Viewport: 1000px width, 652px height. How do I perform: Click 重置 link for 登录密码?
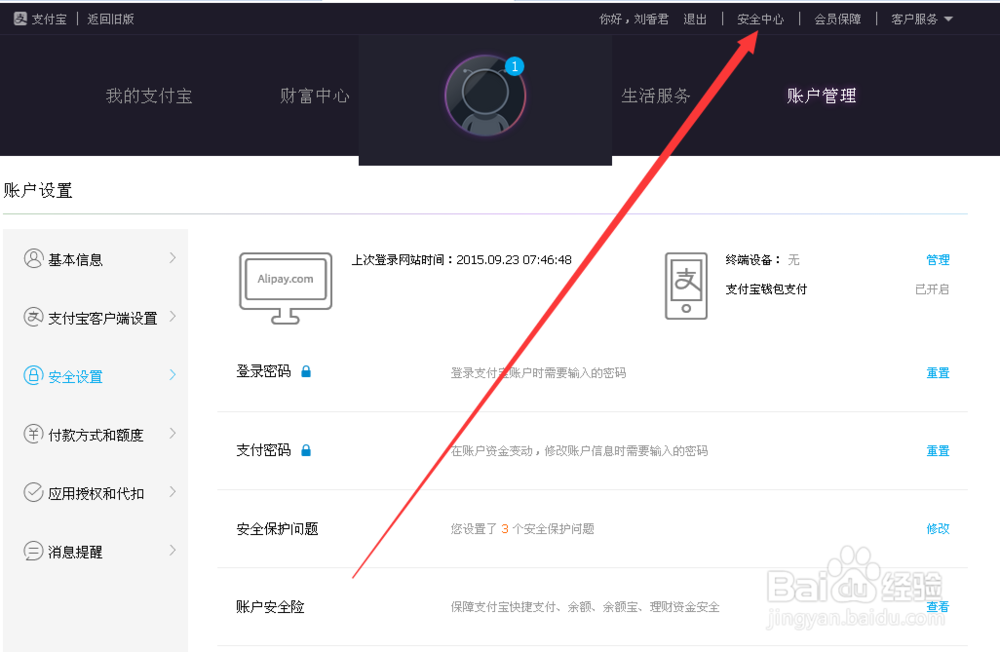coord(938,373)
